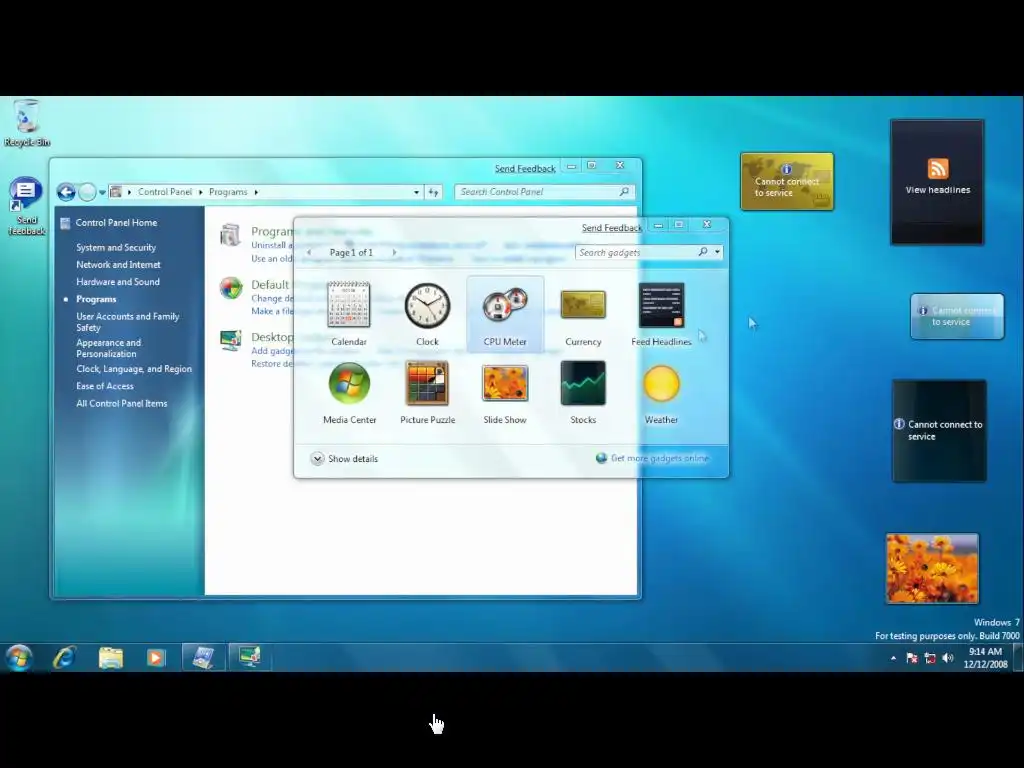Screen dimensions: 1024x768
Task: Select the Picture Puzzle gadget
Action: (427, 392)
